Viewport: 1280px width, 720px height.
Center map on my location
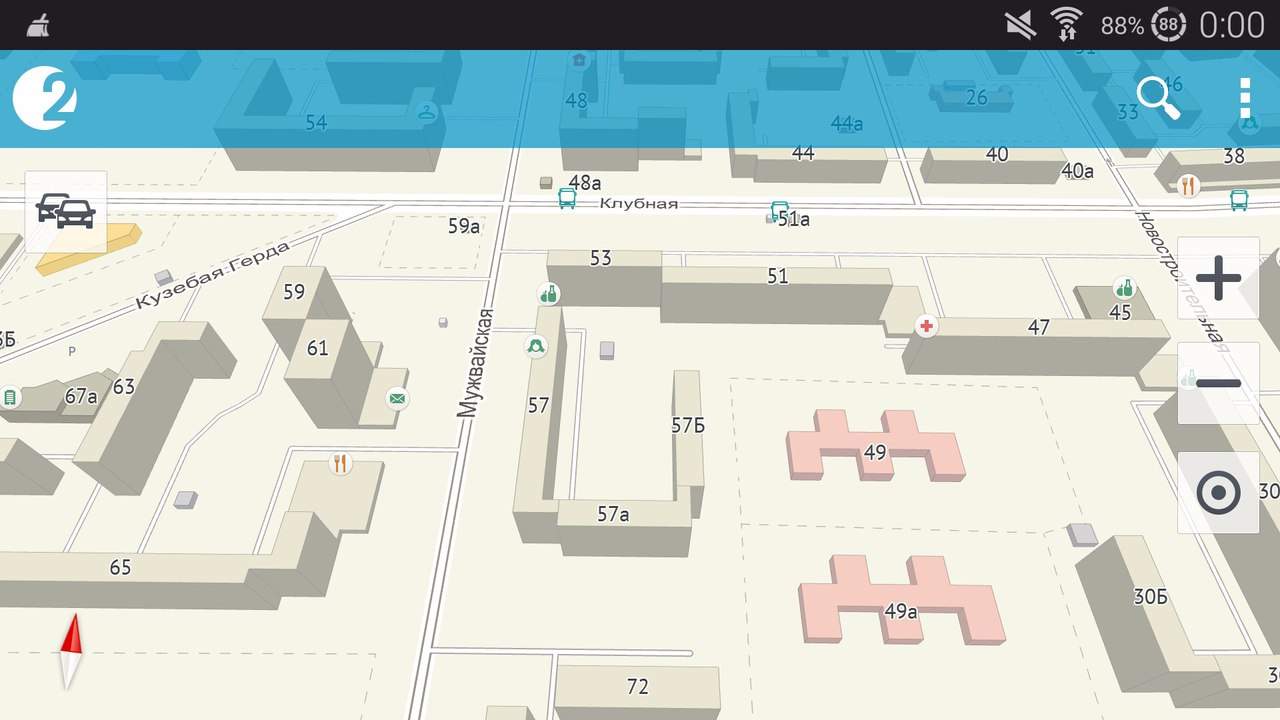(1218, 492)
